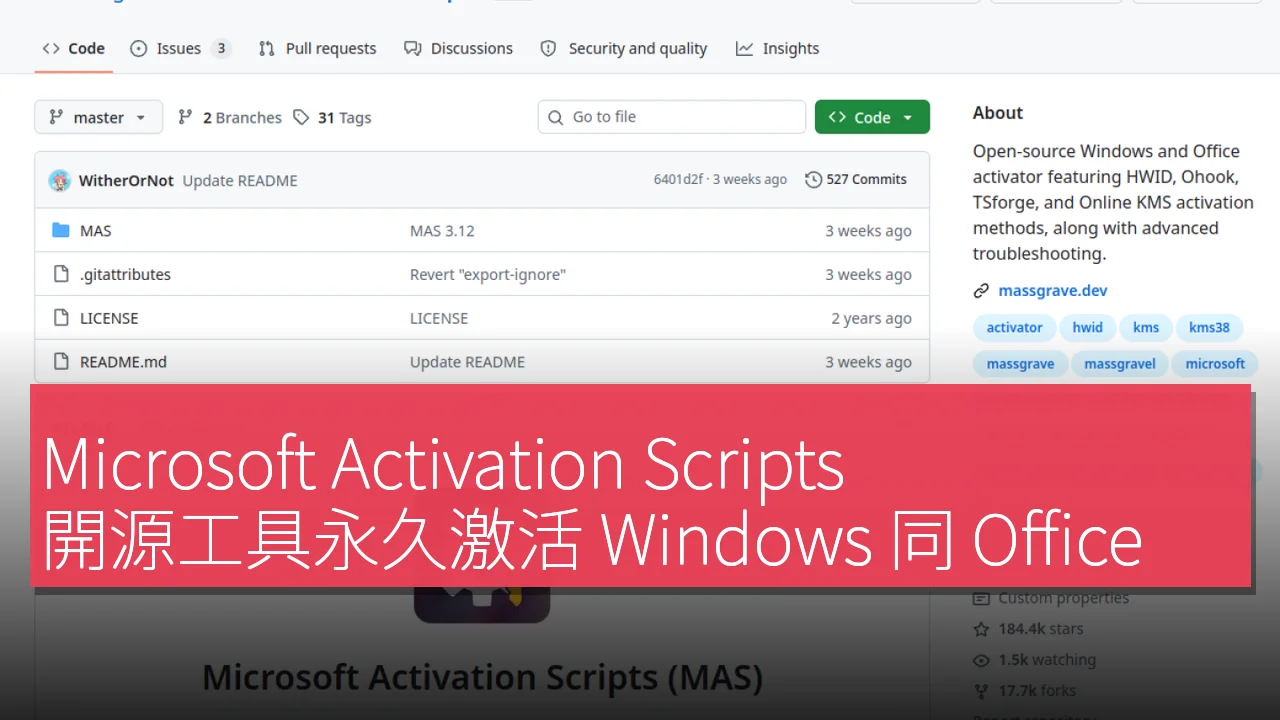Screen dimensions: 1280x720
Task: Click the .gitattributes file icon
Action: 60,274
